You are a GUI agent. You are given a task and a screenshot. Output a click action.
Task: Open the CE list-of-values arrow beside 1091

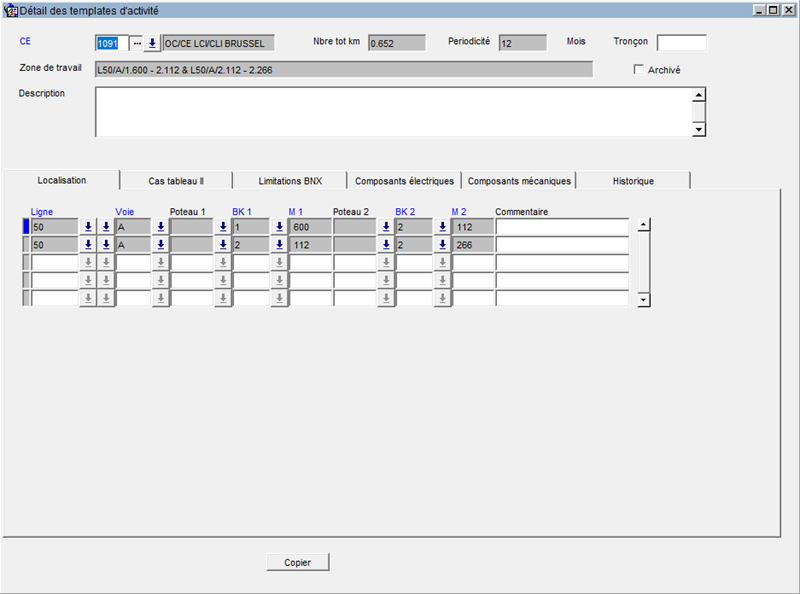click(152, 43)
